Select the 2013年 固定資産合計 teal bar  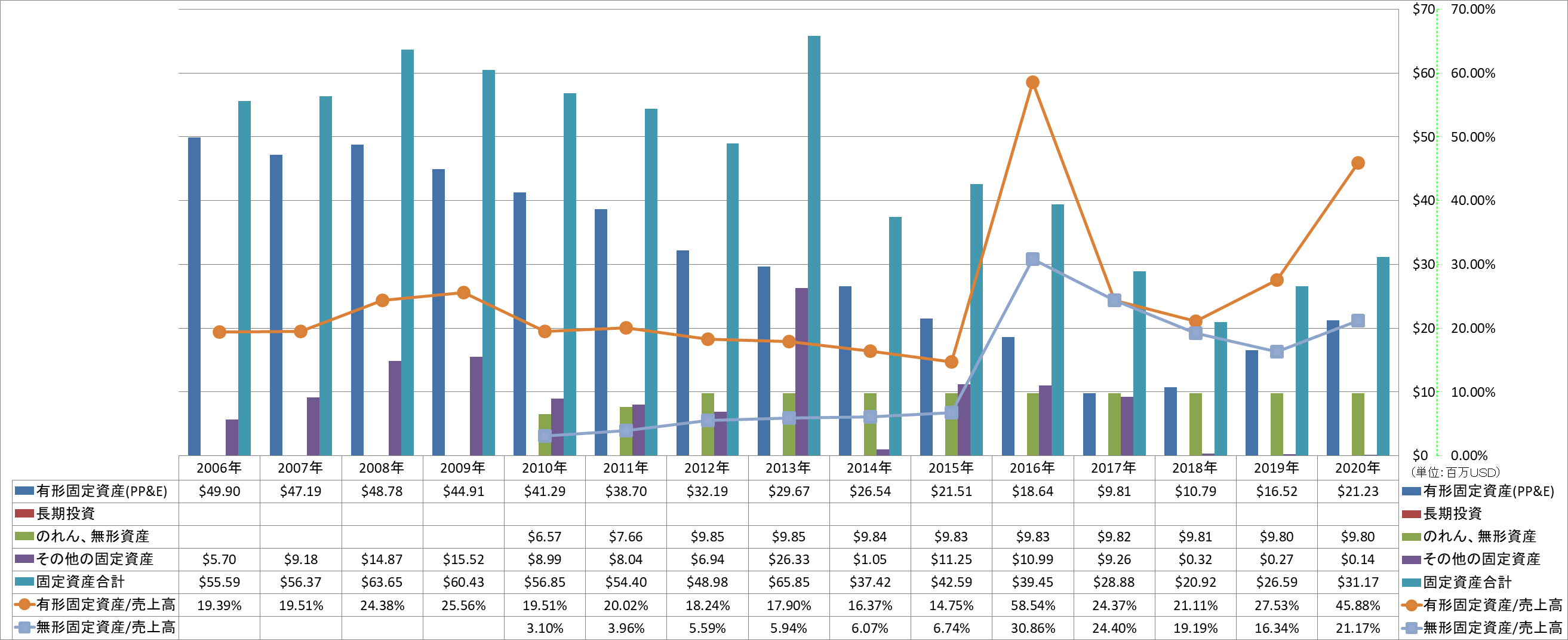814,246
